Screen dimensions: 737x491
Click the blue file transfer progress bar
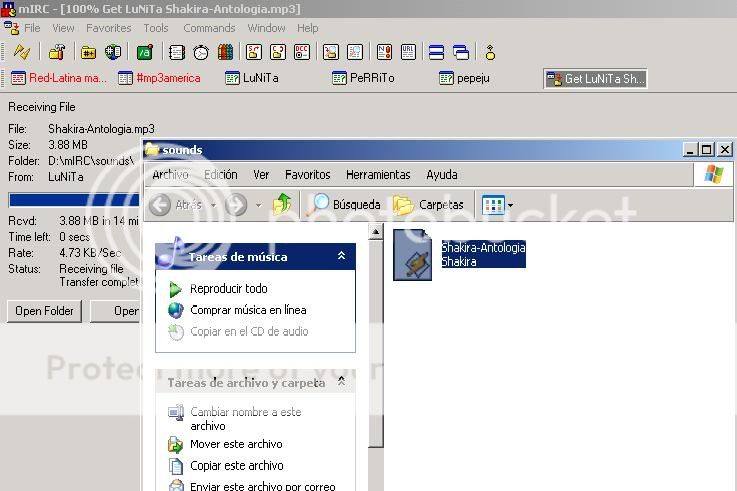click(x=74, y=200)
